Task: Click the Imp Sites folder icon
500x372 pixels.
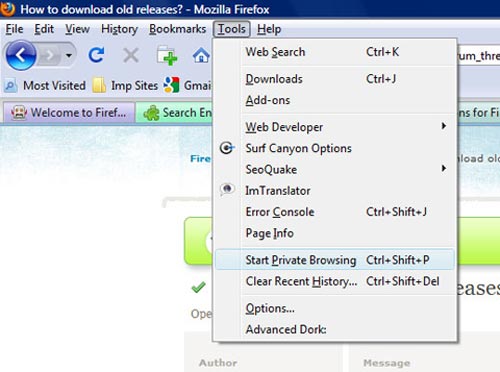Action: tap(99, 85)
